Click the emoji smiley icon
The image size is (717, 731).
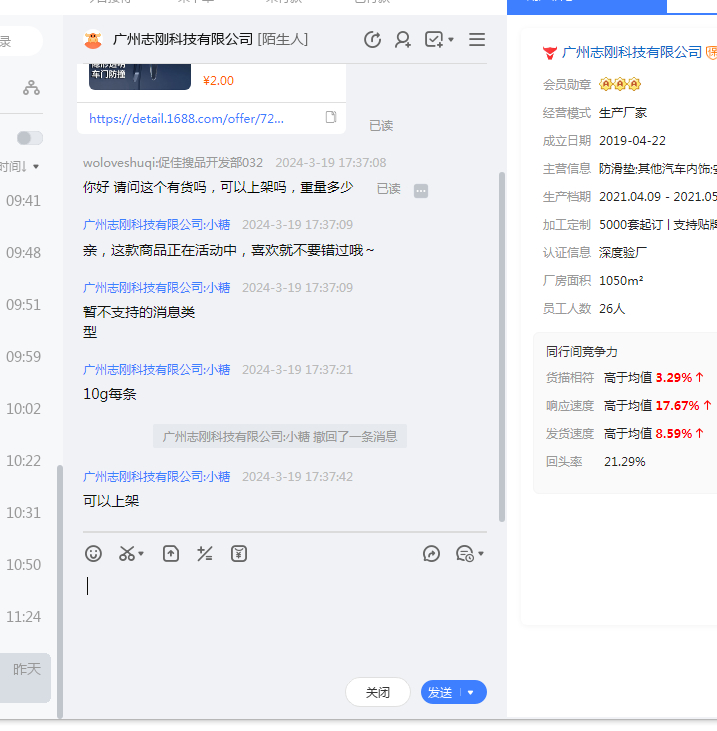tap(93, 553)
